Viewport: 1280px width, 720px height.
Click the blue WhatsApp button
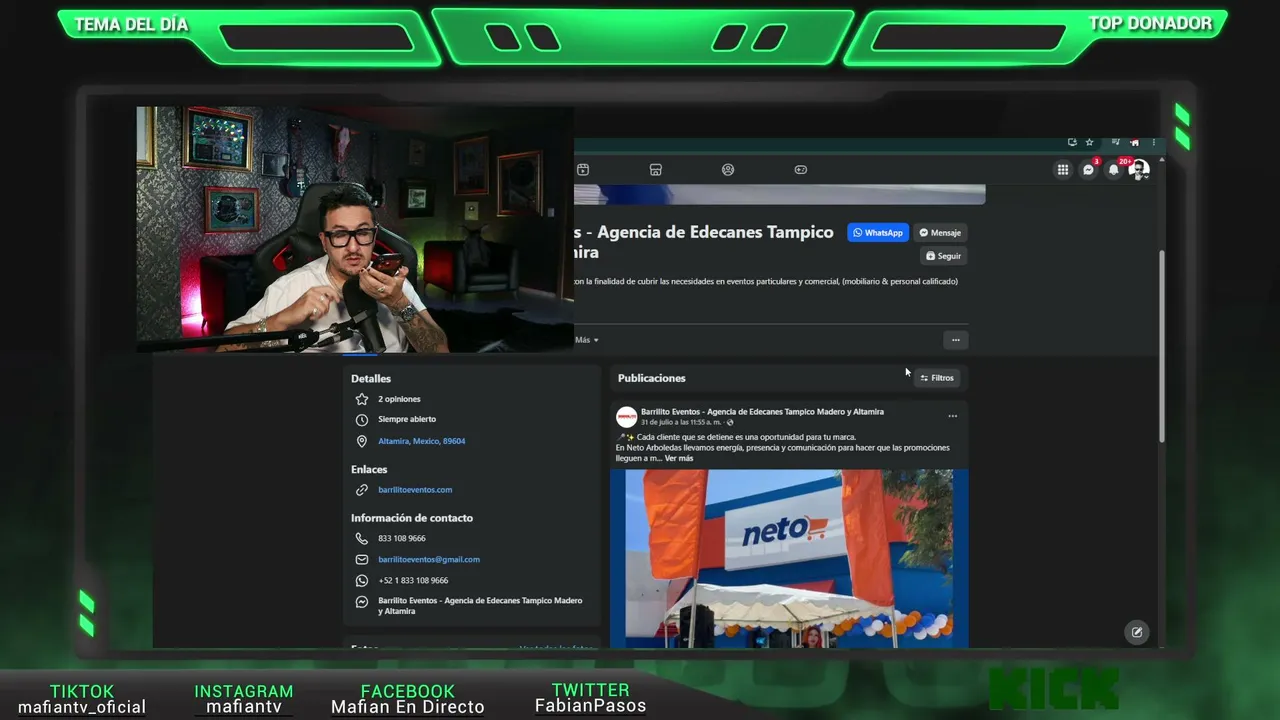click(x=878, y=233)
